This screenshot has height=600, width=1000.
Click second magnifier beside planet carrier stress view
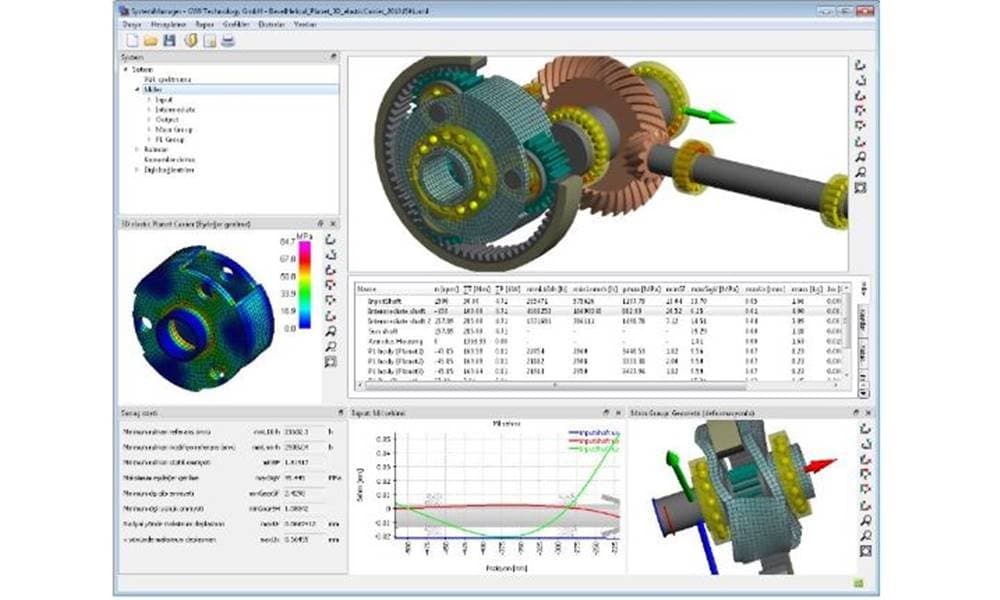point(330,346)
